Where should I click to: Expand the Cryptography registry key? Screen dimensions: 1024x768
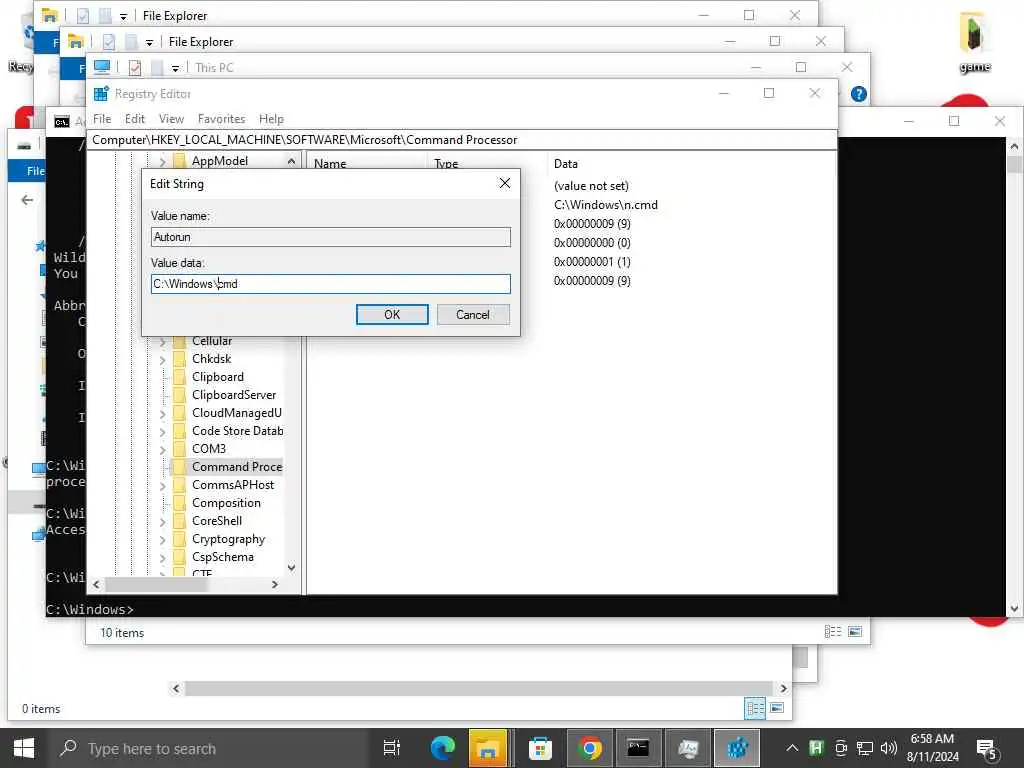point(163,539)
